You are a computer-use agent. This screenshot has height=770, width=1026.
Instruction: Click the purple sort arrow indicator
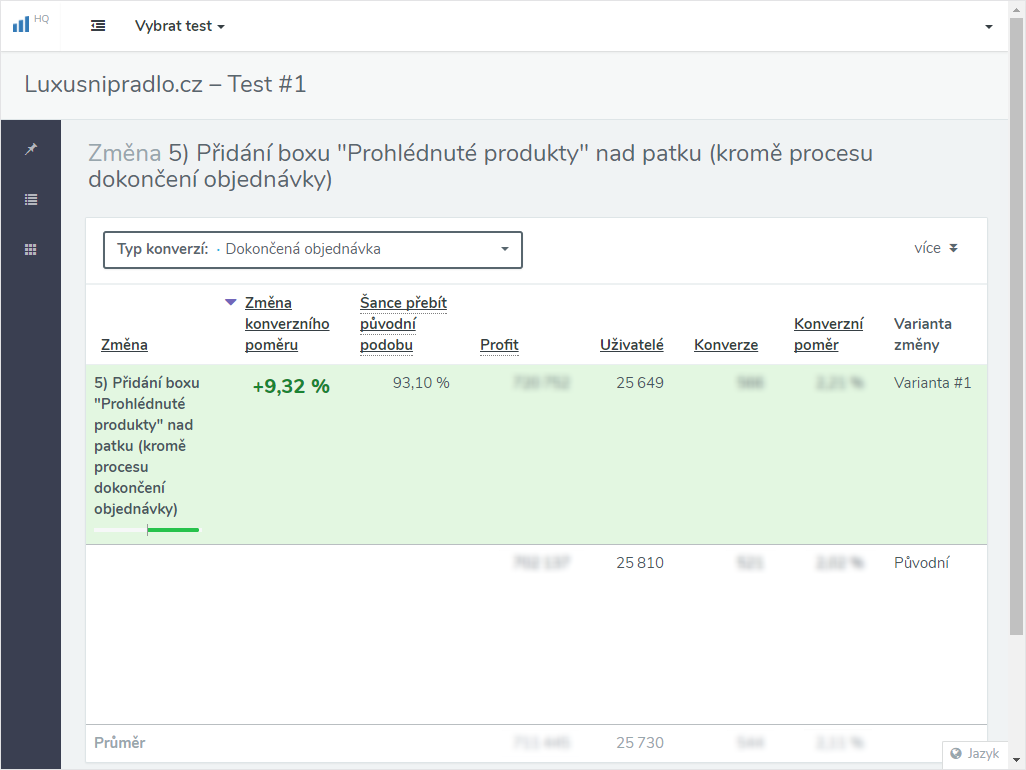[x=230, y=302]
